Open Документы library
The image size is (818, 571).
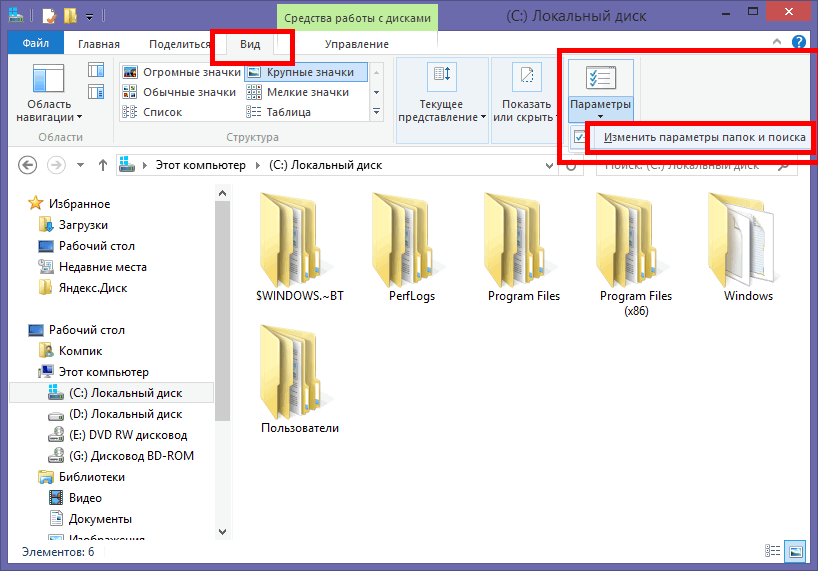pos(100,519)
